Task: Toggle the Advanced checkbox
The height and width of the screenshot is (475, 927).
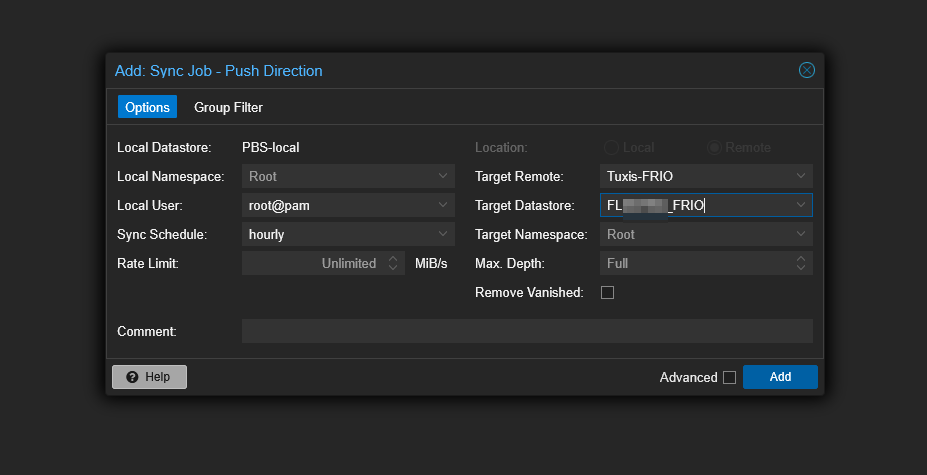Action: pos(730,377)
